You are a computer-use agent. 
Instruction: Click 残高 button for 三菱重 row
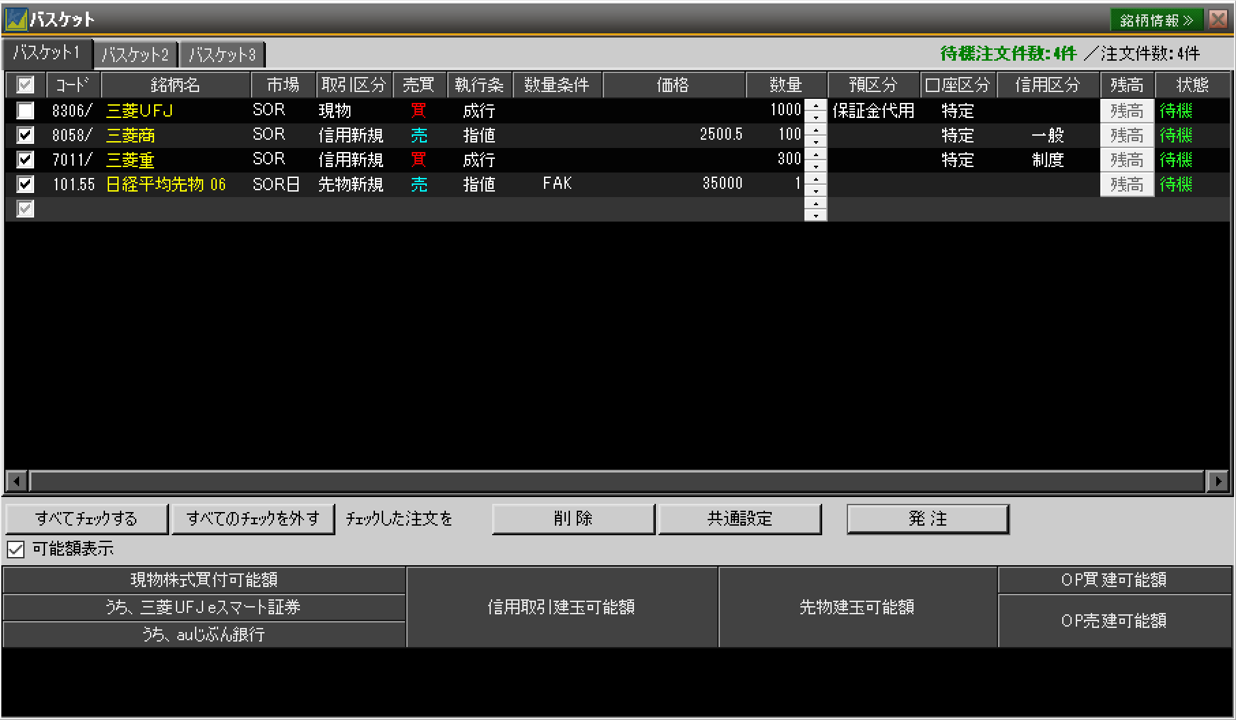(x=1127, y=160)
